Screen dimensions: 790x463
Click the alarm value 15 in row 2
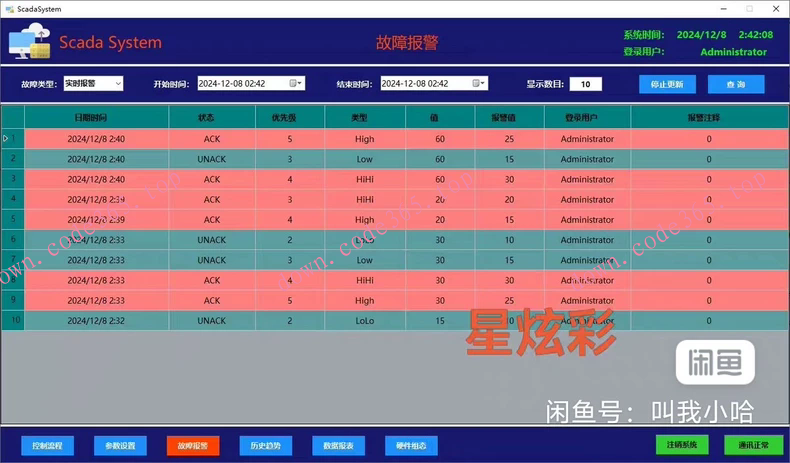(x=509, y=159)
